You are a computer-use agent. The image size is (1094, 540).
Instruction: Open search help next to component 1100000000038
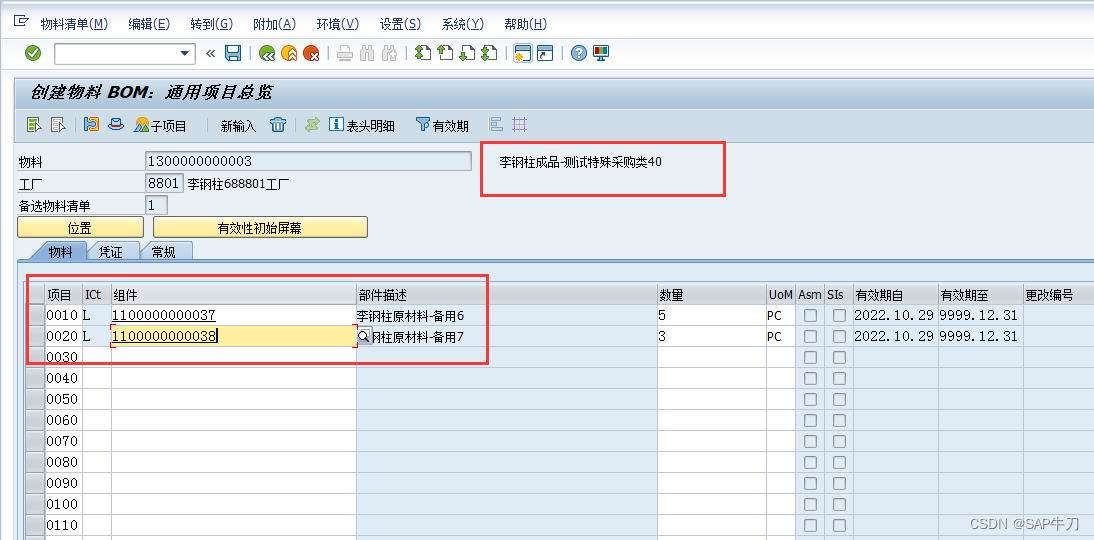coord(365,336)
